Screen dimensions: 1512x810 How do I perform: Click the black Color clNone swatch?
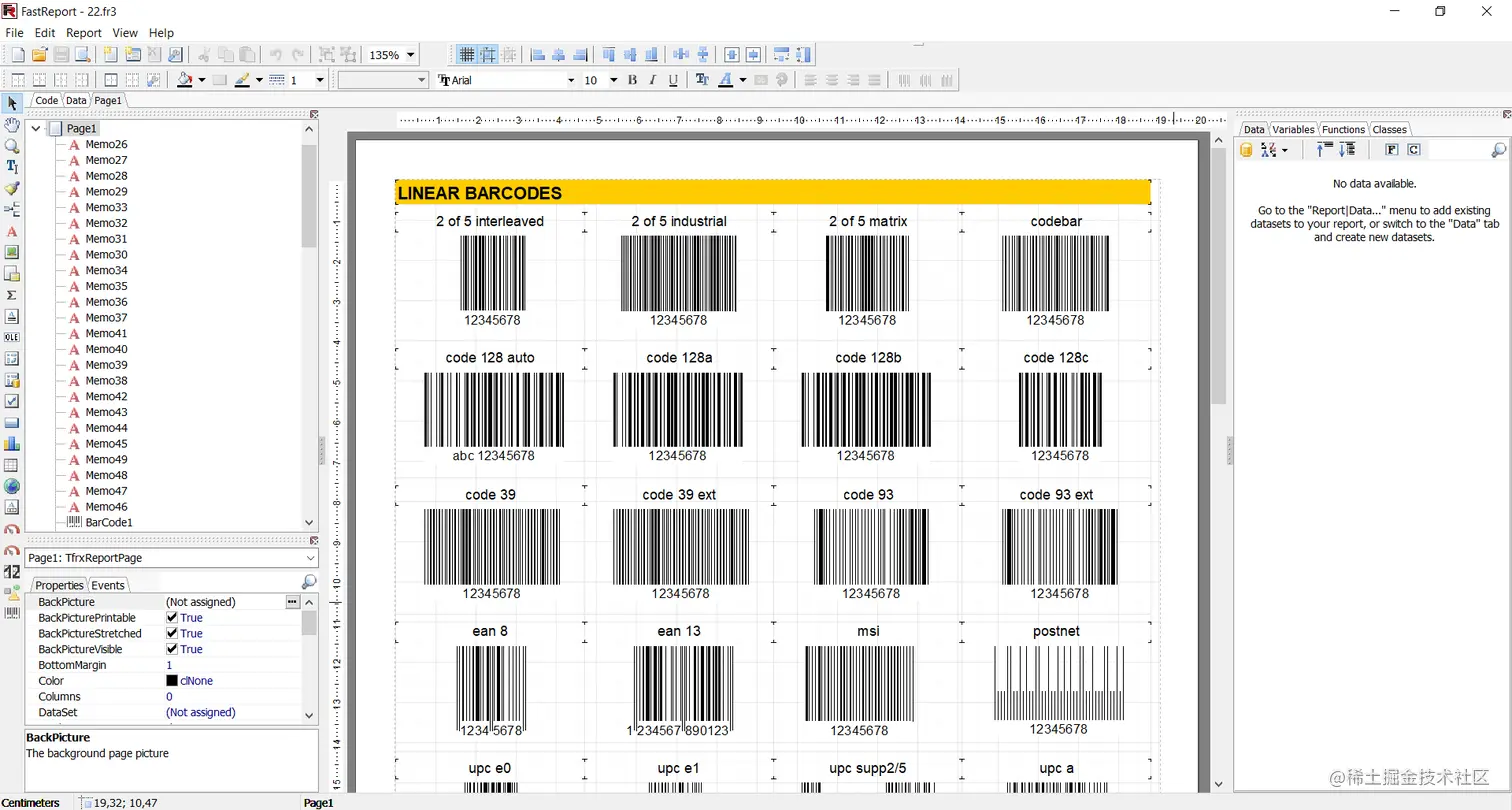pyautogui.click(x=172, y=681)
